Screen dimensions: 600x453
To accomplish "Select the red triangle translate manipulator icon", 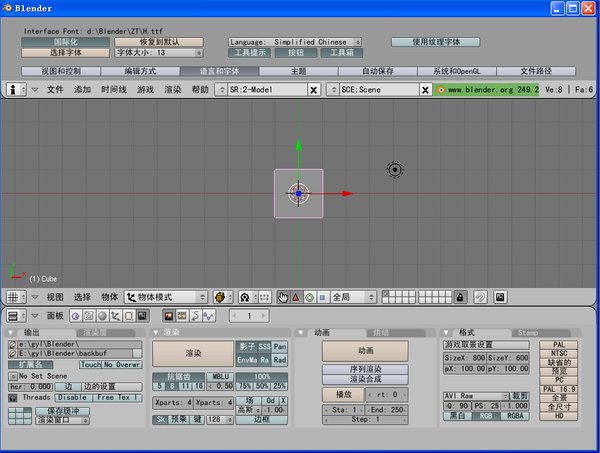I will click(x=296, y=297).
